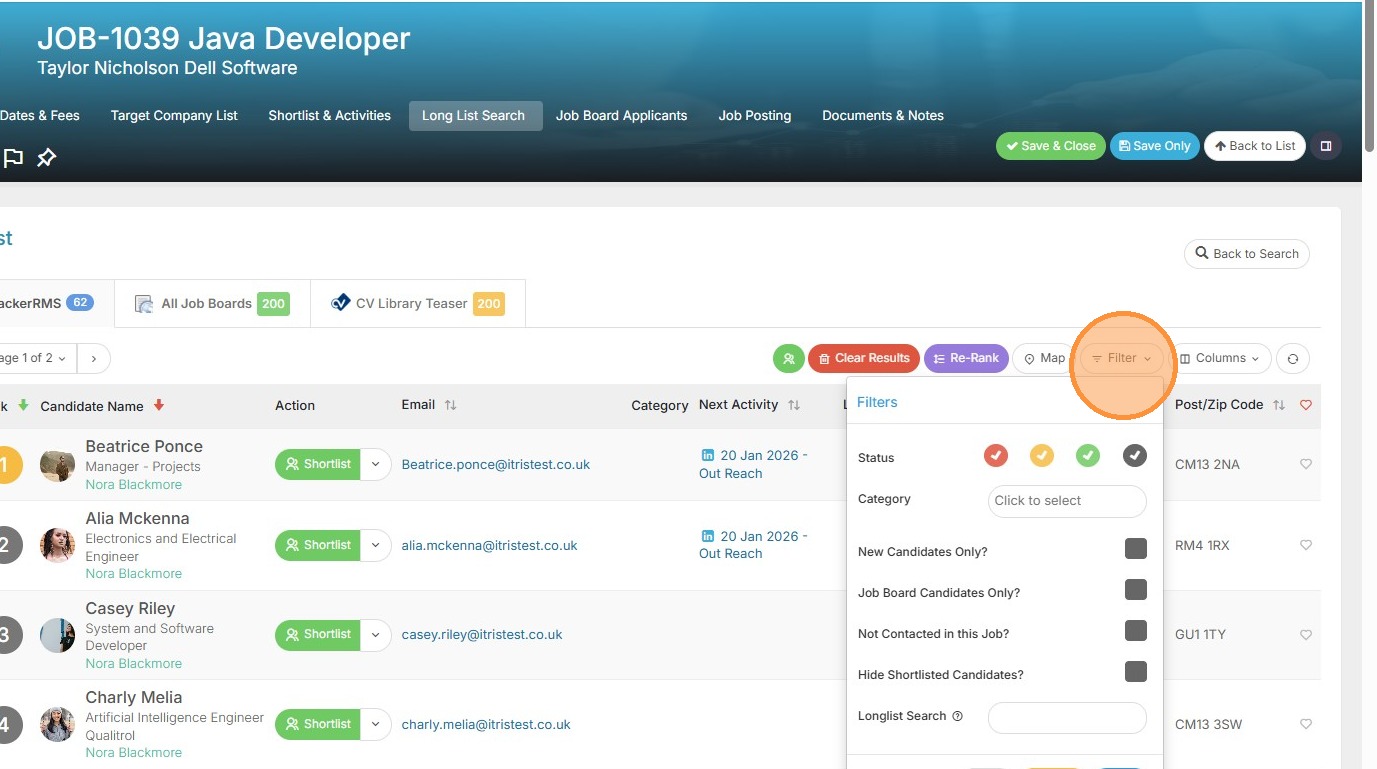Image resolution: width=1377 pixels, height=769 pixels.
Task: Select the Long List Search tab
Action: 476,116
